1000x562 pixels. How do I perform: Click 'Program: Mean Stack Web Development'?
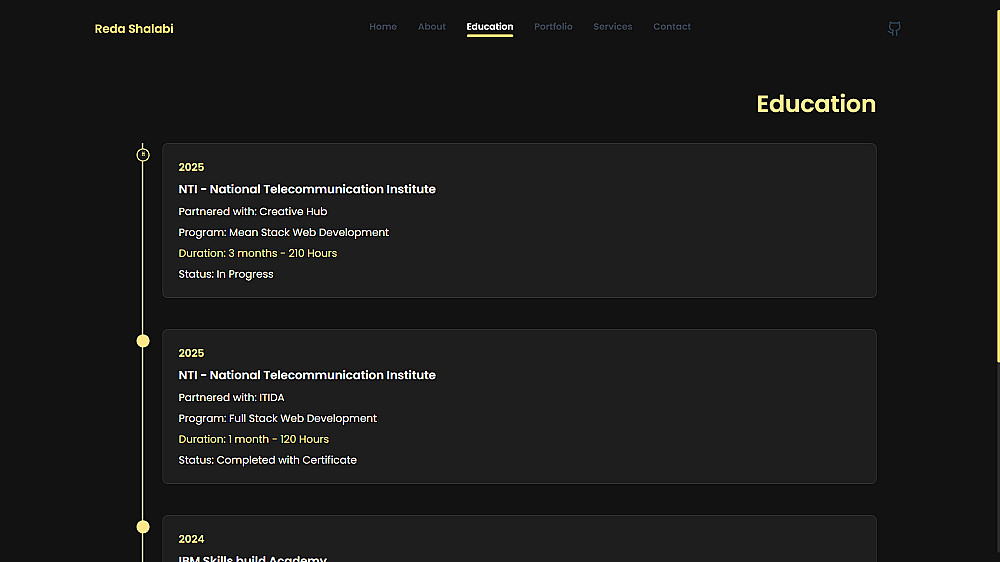click(x=283, y=232)
